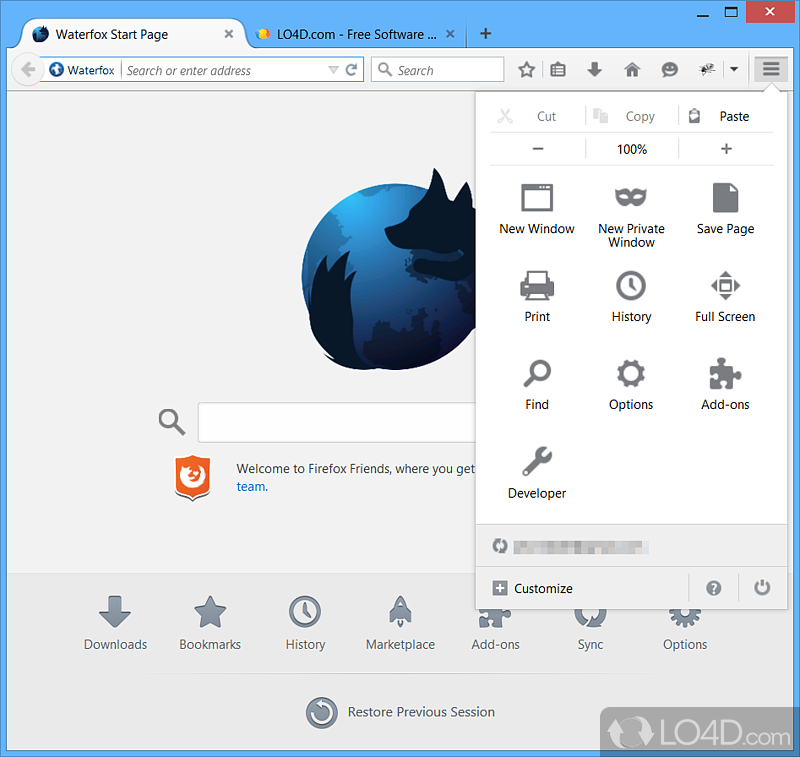
Task: Open the chat smiley face icon
Action: click(669, 69)
